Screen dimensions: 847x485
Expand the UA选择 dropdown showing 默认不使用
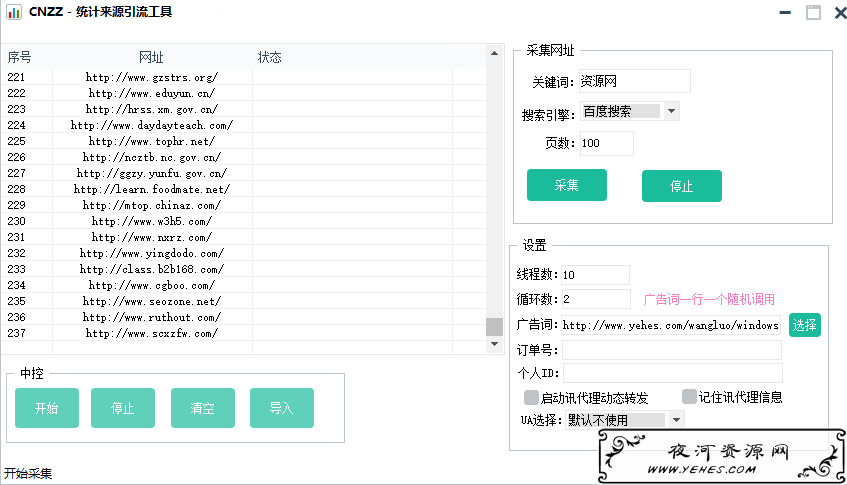[625, 420]
